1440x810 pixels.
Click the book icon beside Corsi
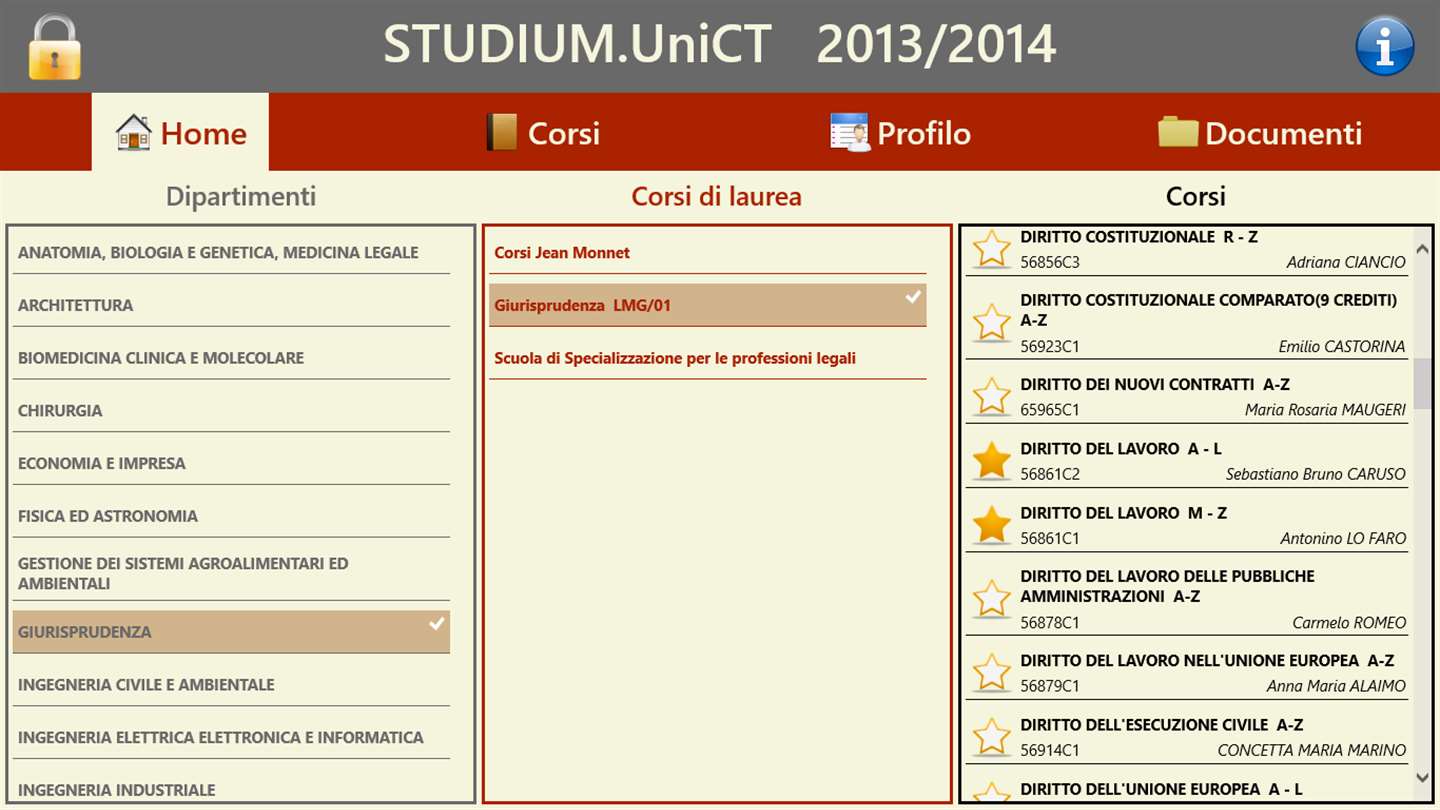coord(501,133)
